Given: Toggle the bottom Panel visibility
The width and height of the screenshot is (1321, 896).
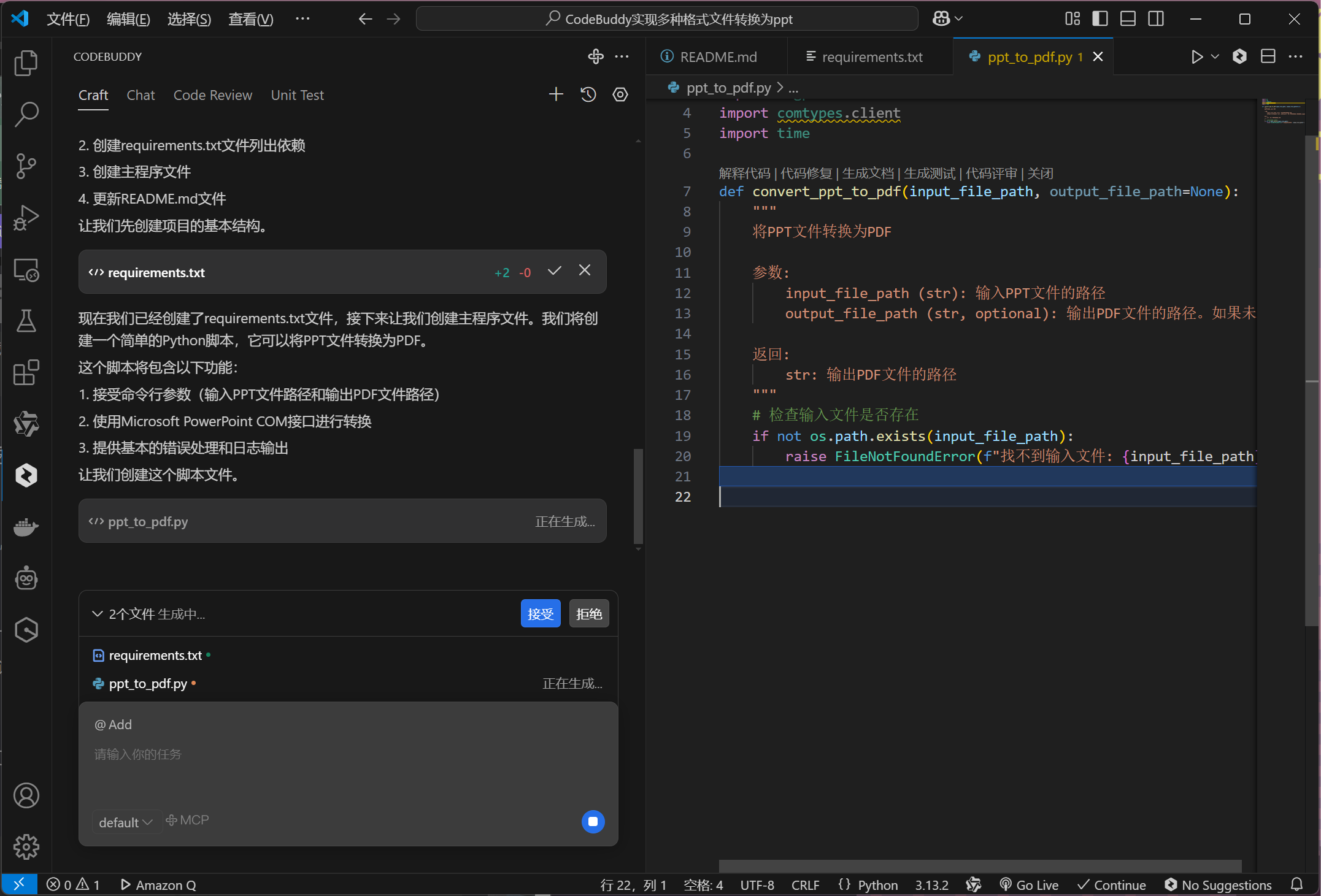Looking at the screenshot, I should (1128, 18).
